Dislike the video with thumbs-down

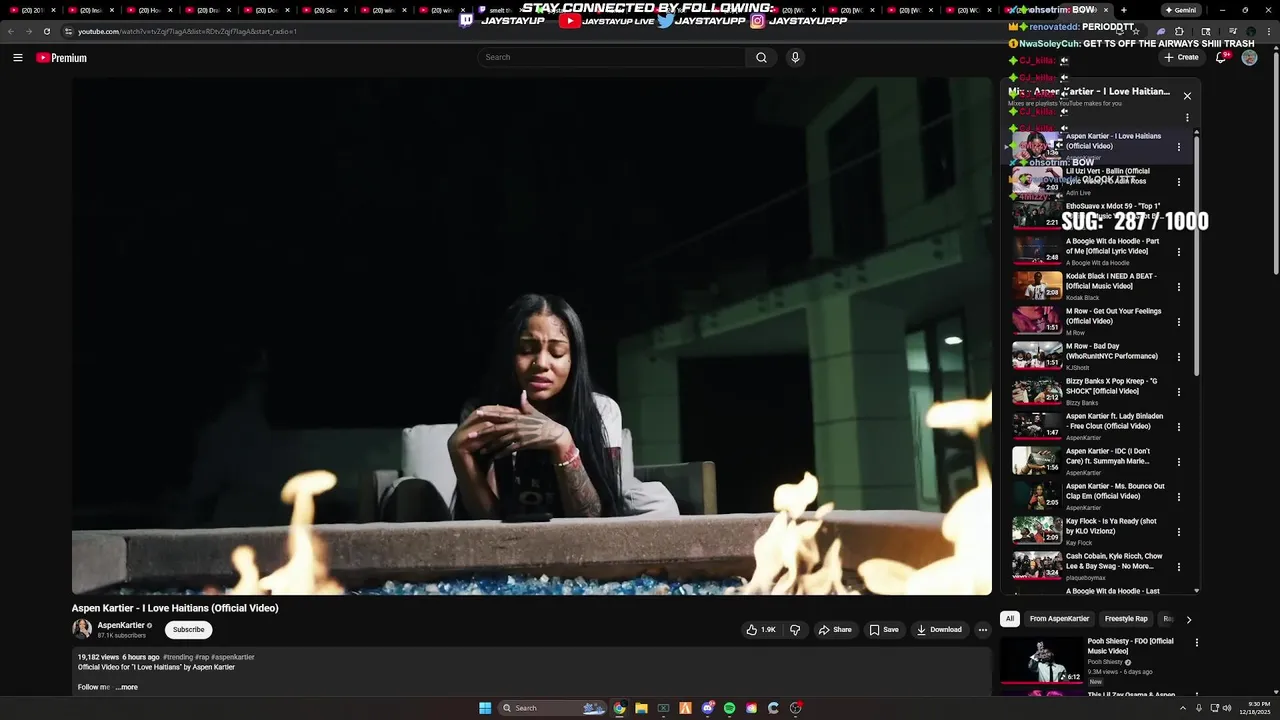click(x=795, y=630)
